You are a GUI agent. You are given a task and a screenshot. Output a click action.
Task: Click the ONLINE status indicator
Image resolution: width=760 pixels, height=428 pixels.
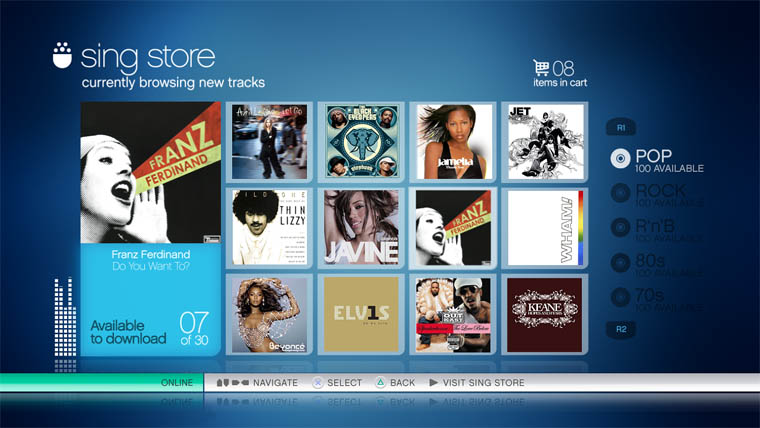tap(176, 382)
